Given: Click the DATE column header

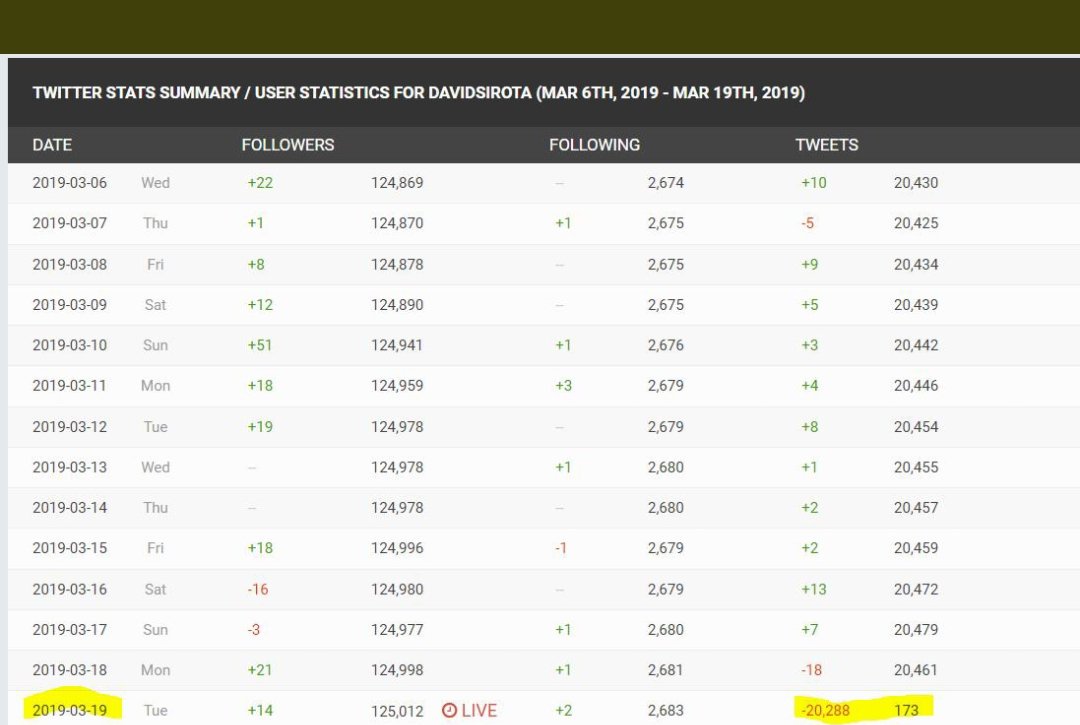Looking at the screenshot, I should tap(52, 145).
